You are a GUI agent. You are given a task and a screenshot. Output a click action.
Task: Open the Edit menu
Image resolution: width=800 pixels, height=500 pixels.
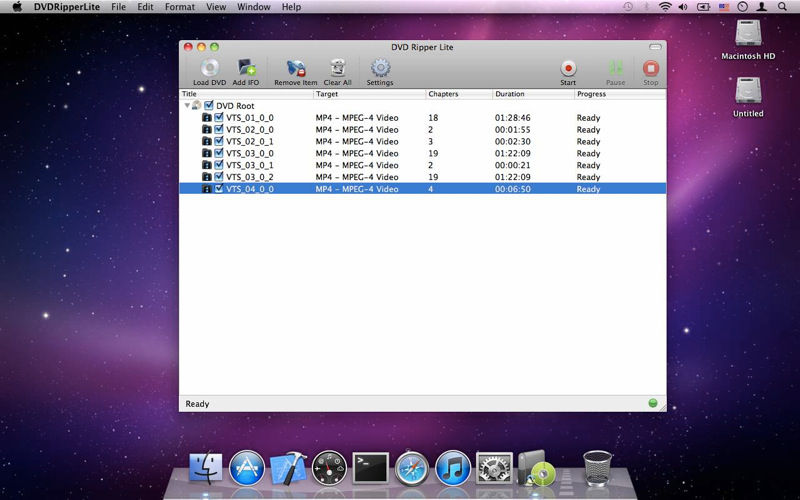[x=145, y=7]
